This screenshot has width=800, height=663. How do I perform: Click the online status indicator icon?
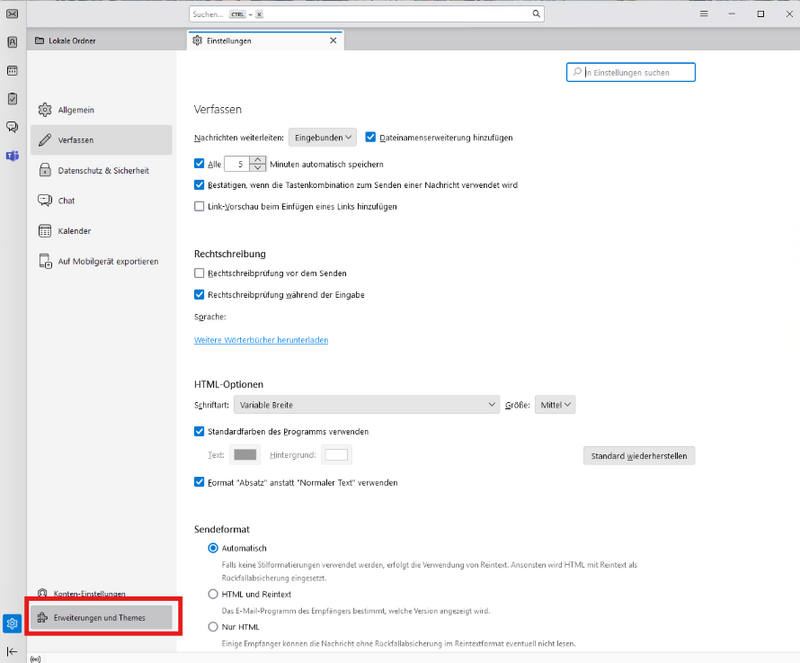click(x=35, y=659)
